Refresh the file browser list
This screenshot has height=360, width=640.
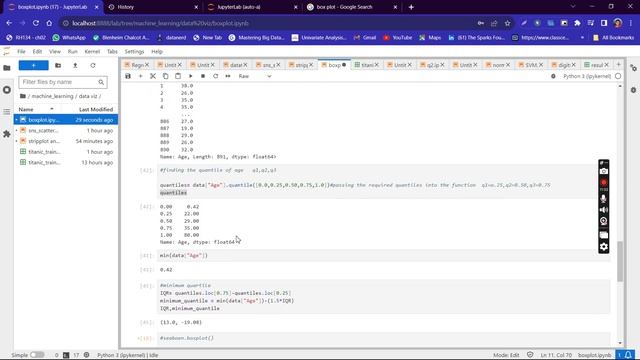pyautogui.click(x=93, y=65)
